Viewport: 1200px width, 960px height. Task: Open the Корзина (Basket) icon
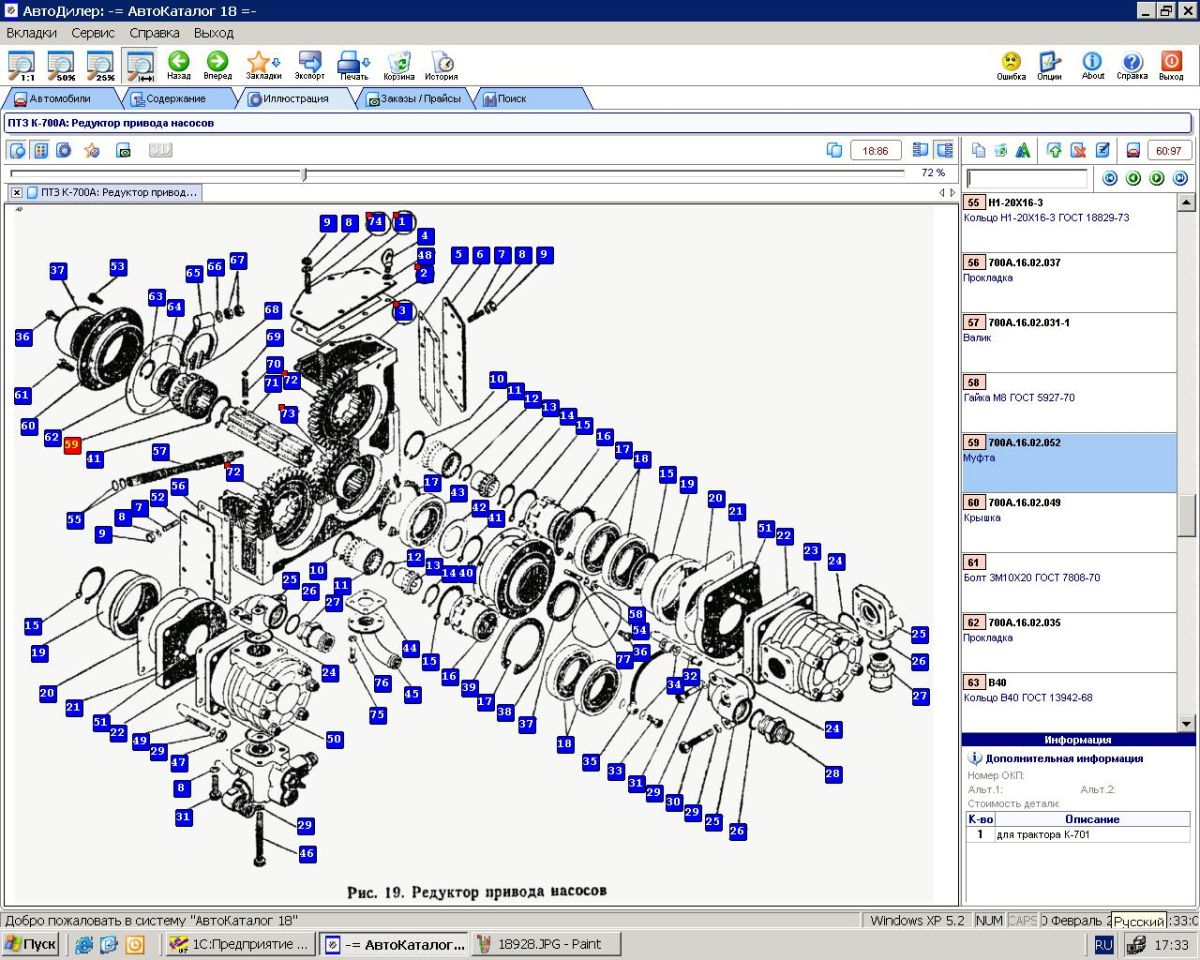point(398,62)
